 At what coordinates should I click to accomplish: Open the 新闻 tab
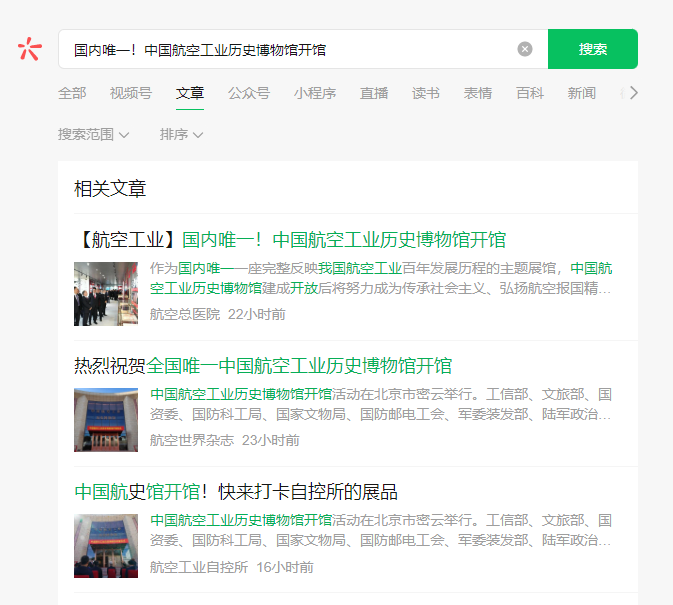point(582,93)
